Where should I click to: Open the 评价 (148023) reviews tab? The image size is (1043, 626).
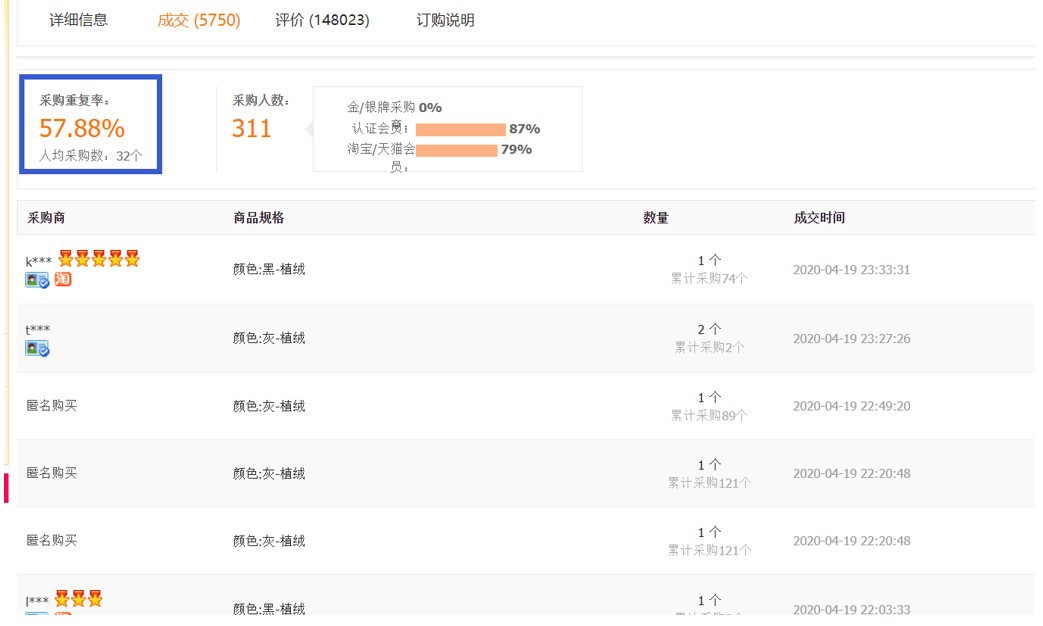pyautogui.click(x=322, y=20)
